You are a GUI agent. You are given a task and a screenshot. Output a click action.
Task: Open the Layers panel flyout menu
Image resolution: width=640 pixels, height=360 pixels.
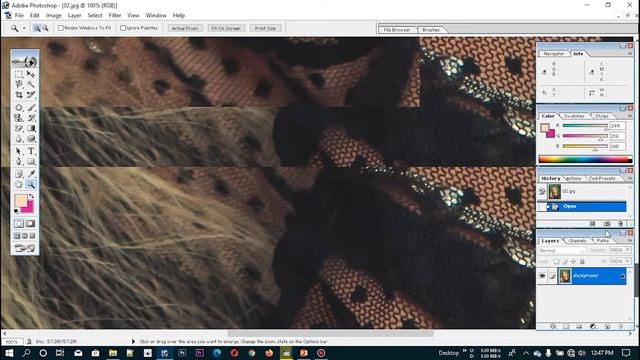pyautogui.click(x=629, y=241)
